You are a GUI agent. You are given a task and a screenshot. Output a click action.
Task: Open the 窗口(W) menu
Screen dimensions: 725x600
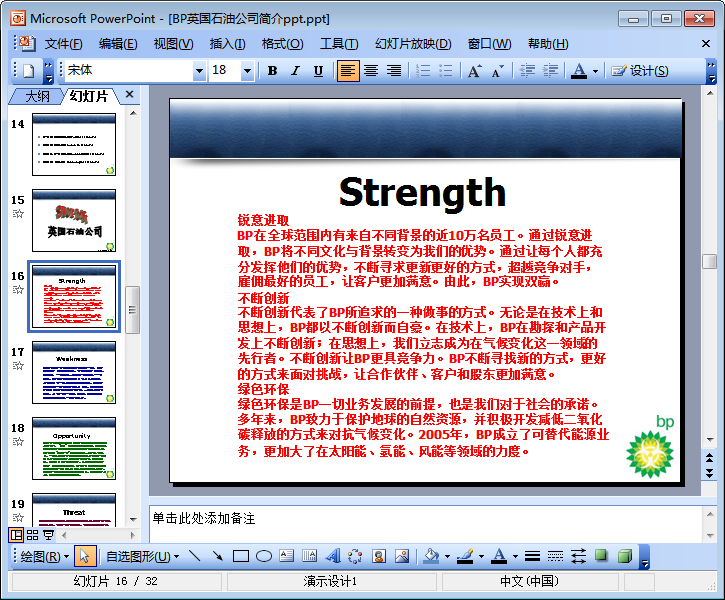point(489,44)
